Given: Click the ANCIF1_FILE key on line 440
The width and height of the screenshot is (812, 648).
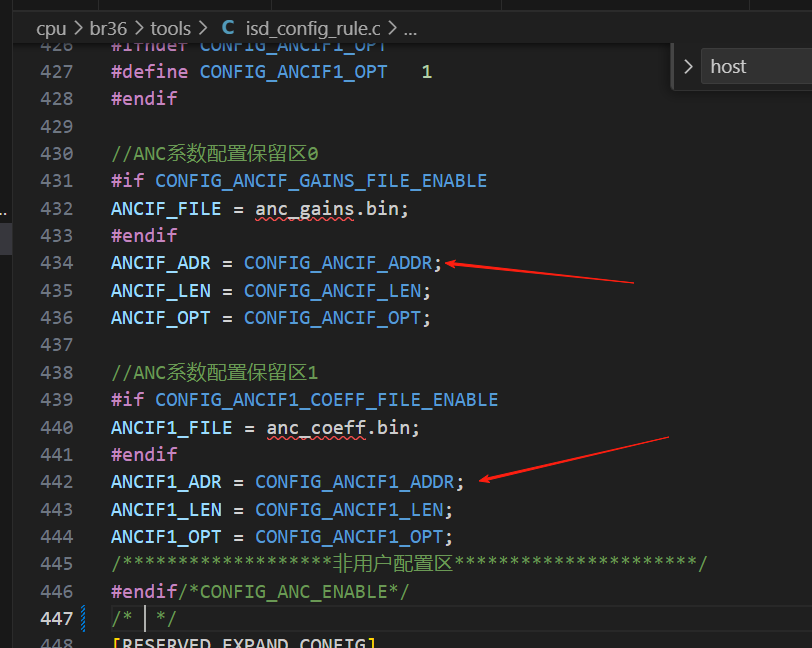Looking at the screenshot, I should pos(172,428).
